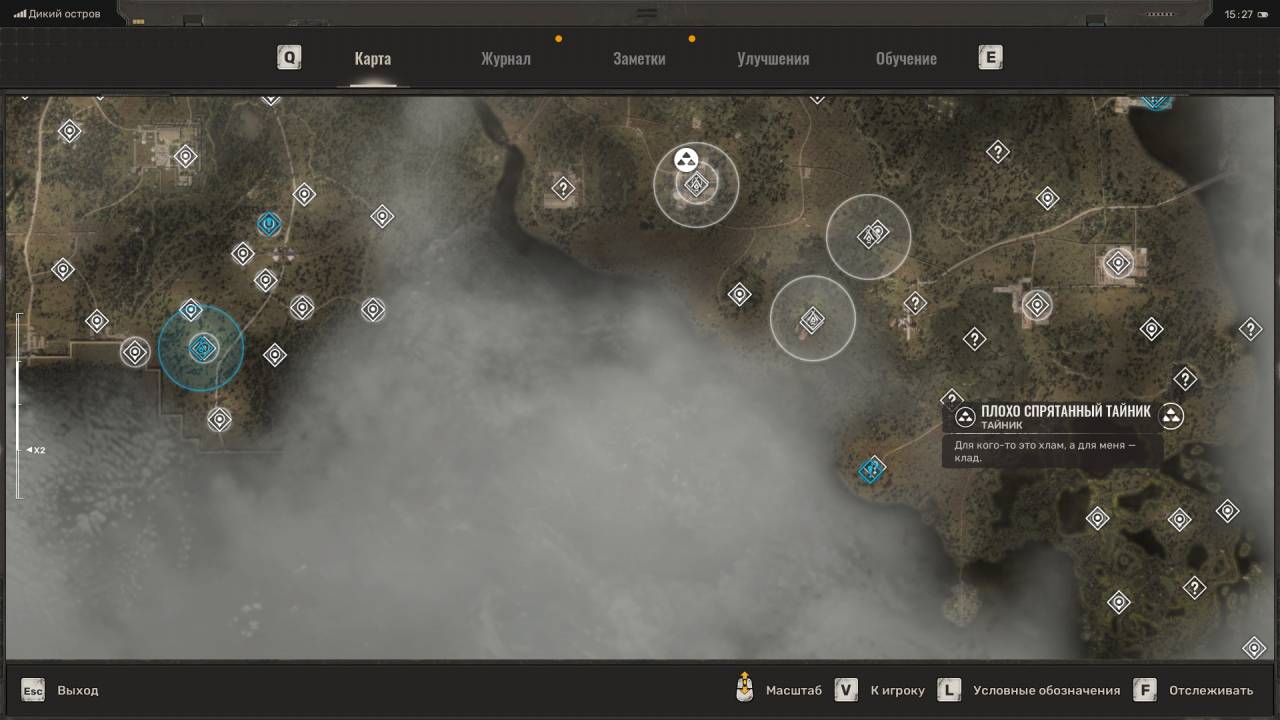
Task: Select the blue marker inside the blue circle
Action: (x=203, y=348)
